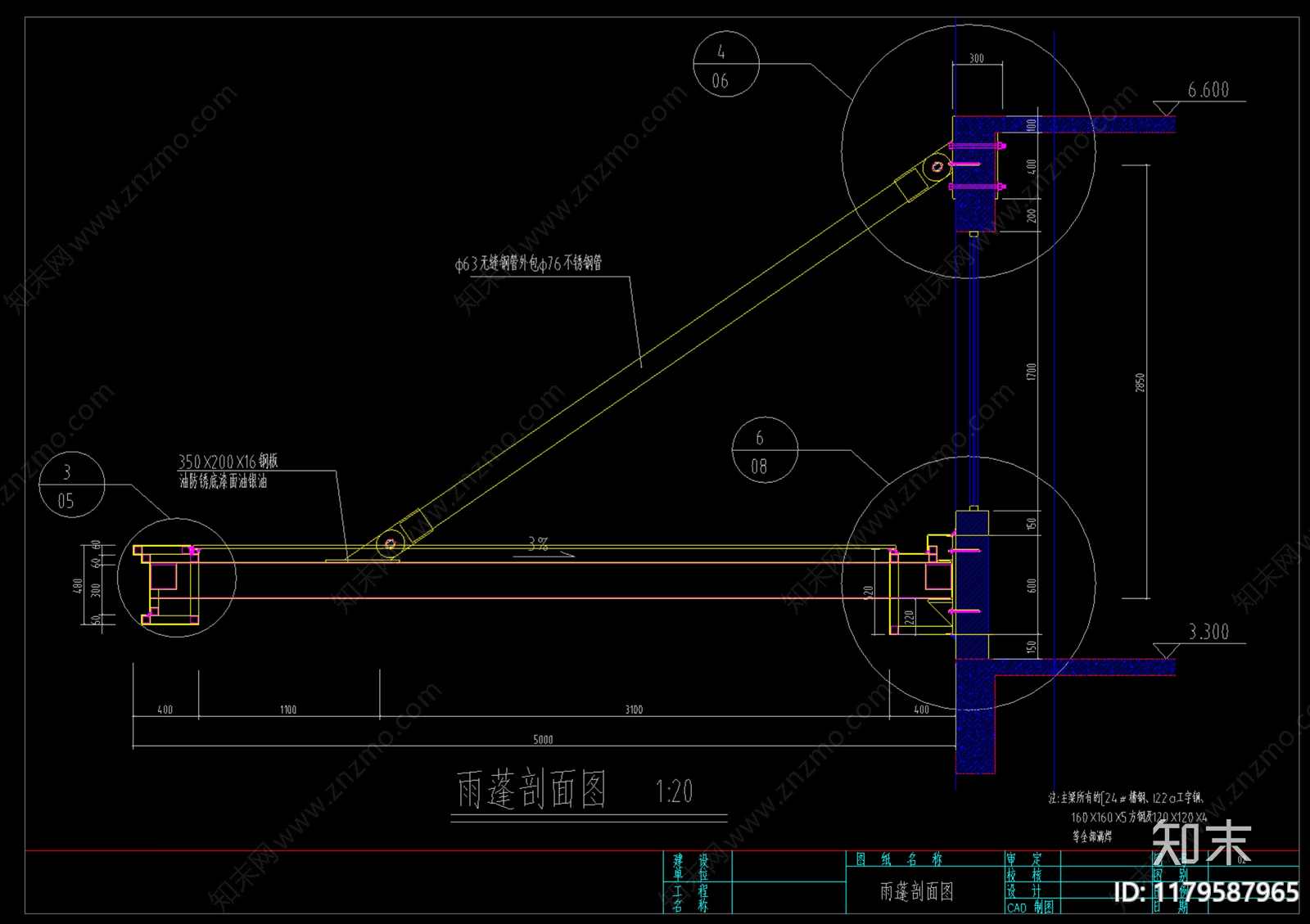Select the '工程名称' title block label

pyautogui.click(x=691, y=899)
